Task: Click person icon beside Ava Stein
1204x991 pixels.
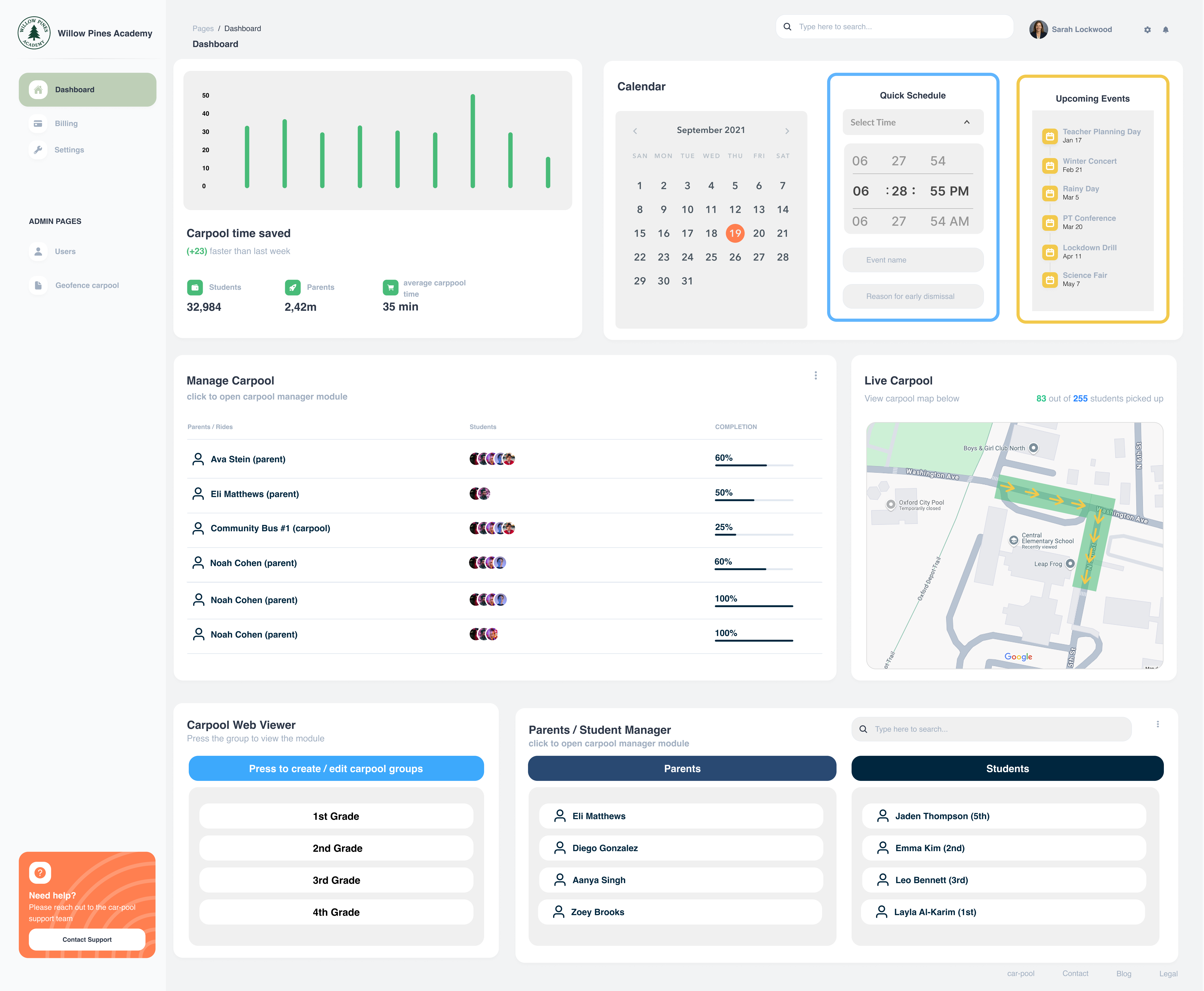Action: point(198,459)
